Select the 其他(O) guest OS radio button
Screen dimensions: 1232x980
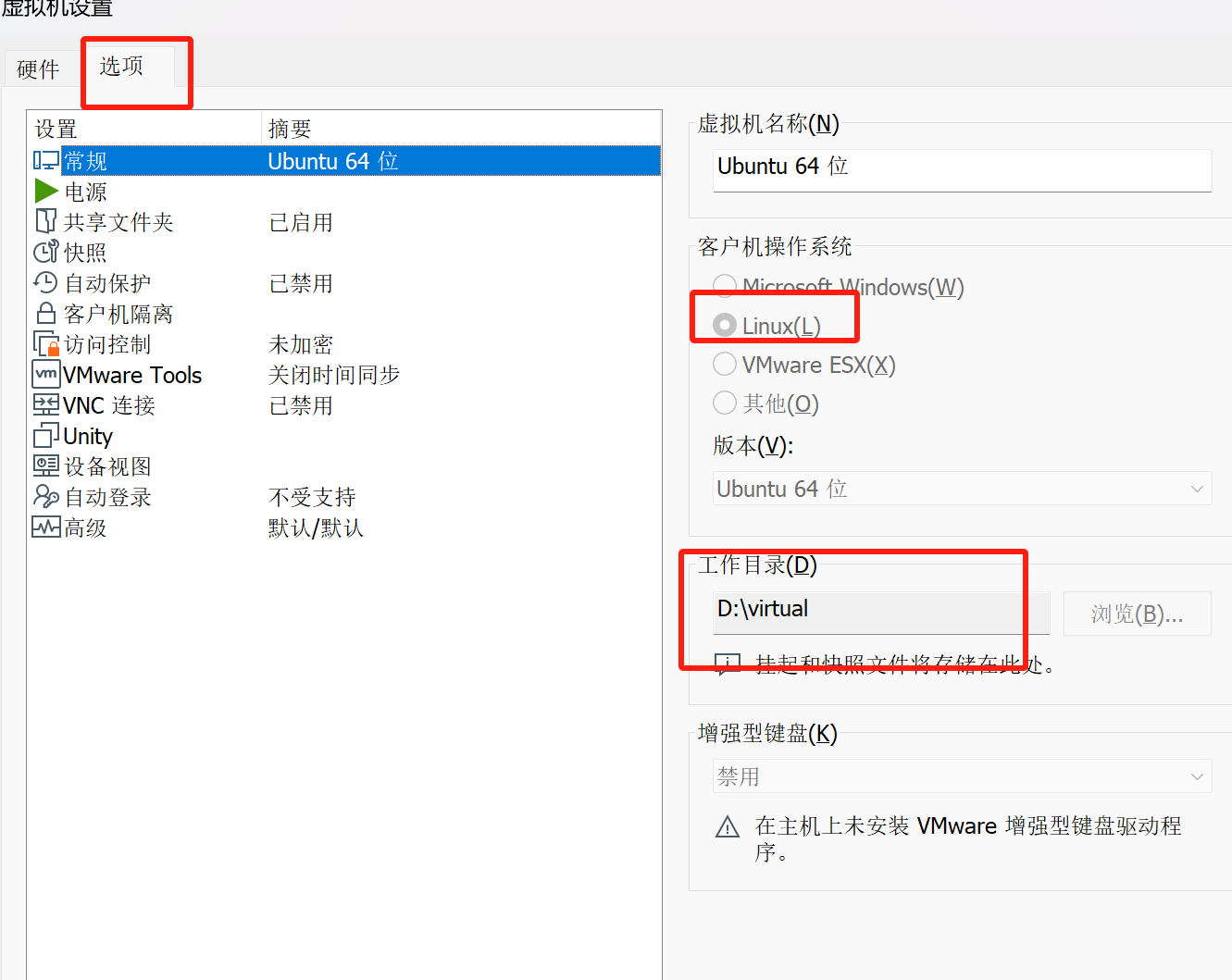725,403
